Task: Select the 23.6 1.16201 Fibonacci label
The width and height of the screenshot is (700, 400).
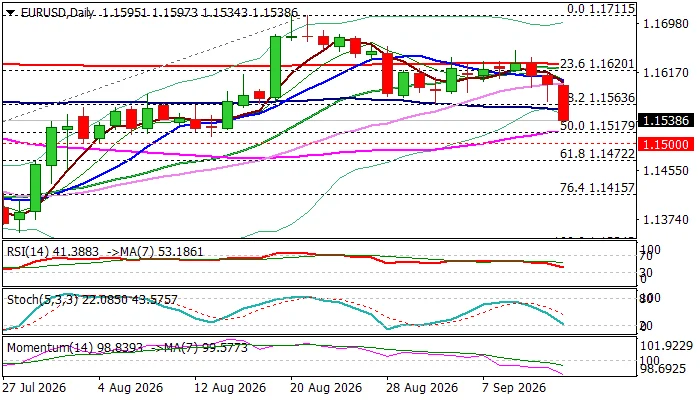Action: pos(597,64)
